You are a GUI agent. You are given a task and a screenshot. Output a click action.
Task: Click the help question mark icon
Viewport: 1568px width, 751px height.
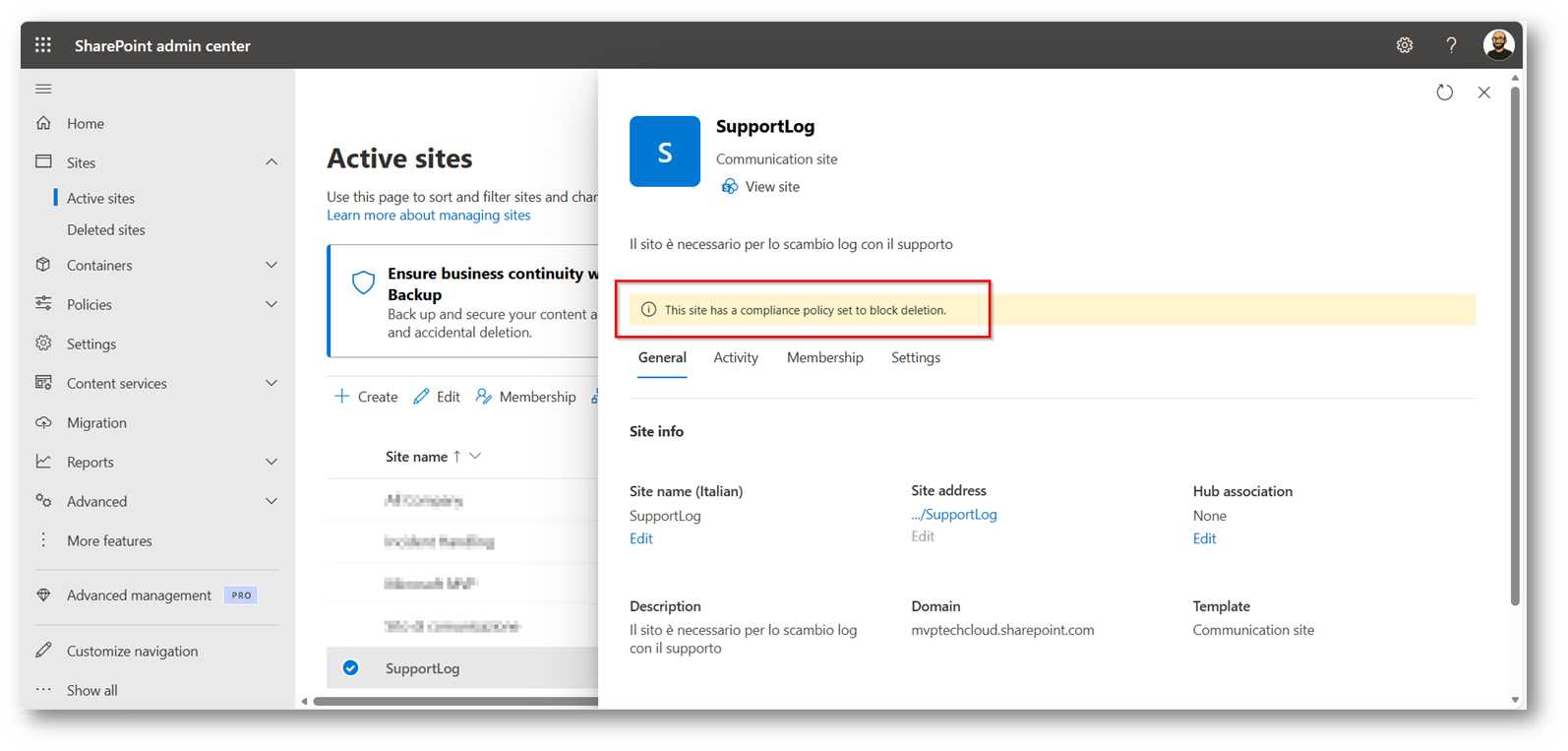1451,45
